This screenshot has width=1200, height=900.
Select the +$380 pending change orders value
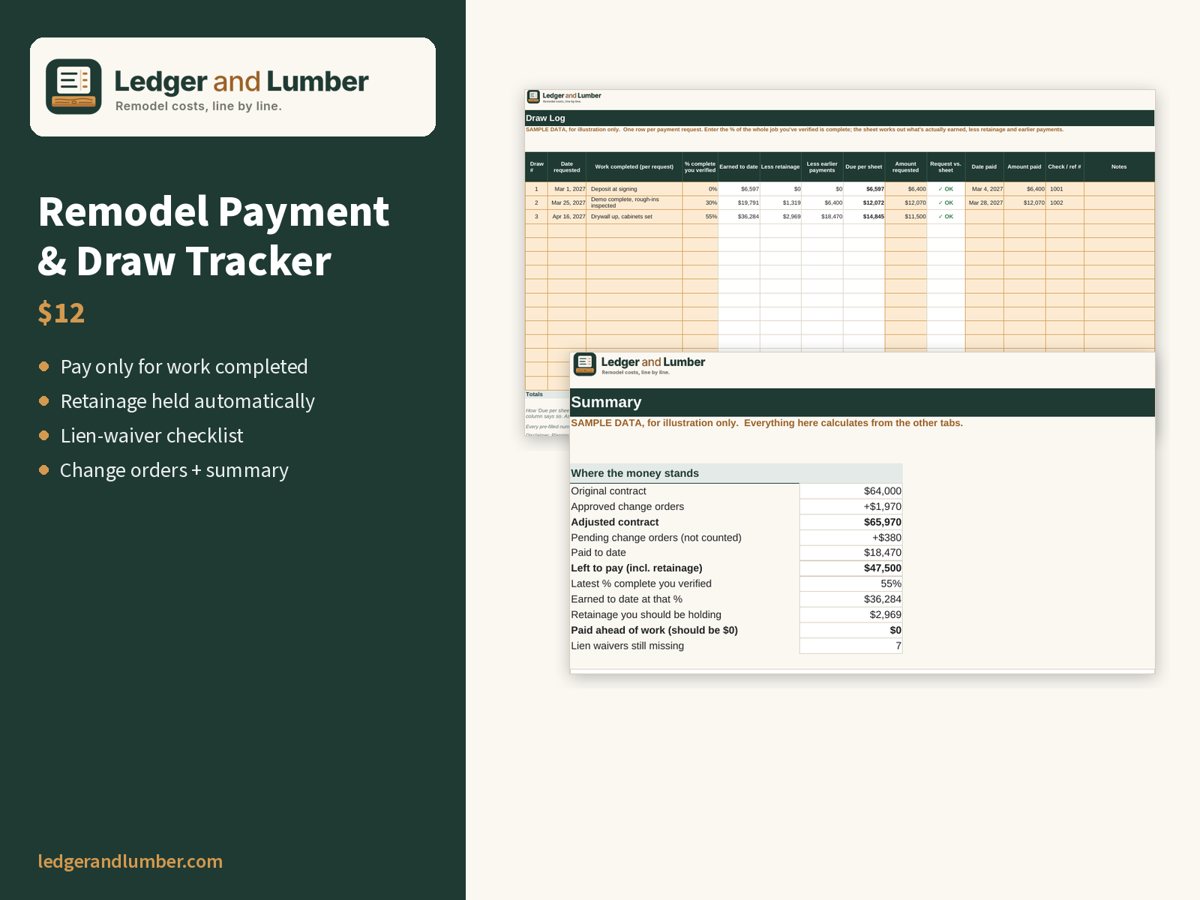(x=851, y=538)
